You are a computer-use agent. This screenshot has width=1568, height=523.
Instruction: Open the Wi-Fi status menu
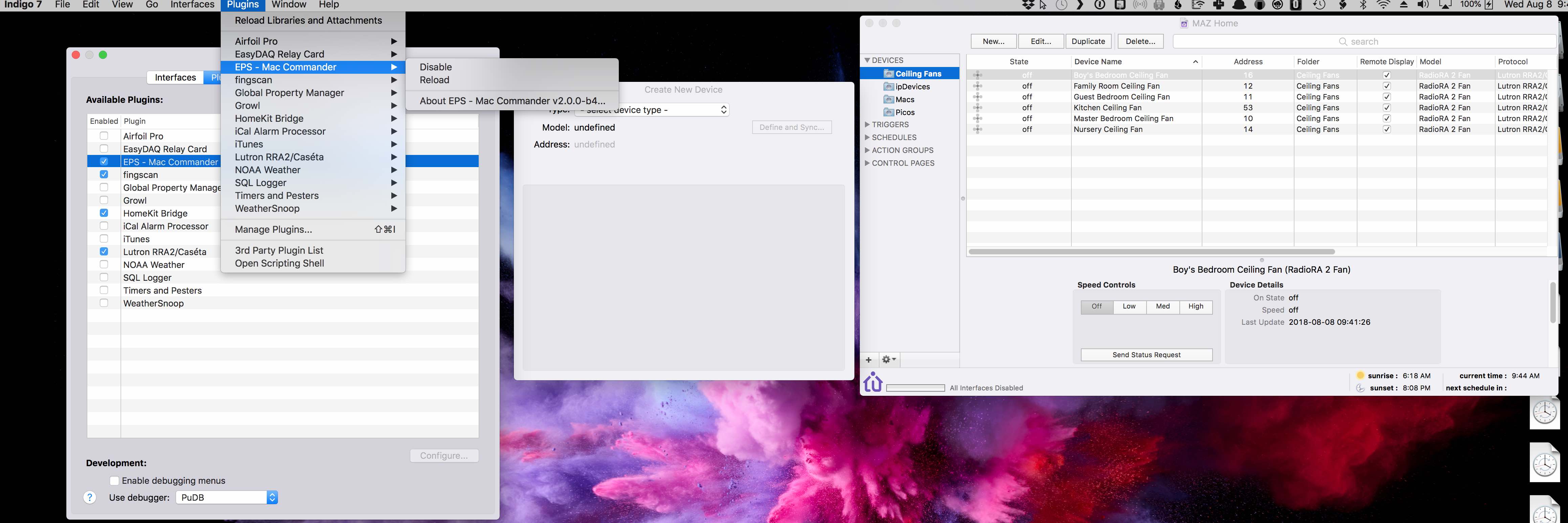click(x=1384, y=5)
